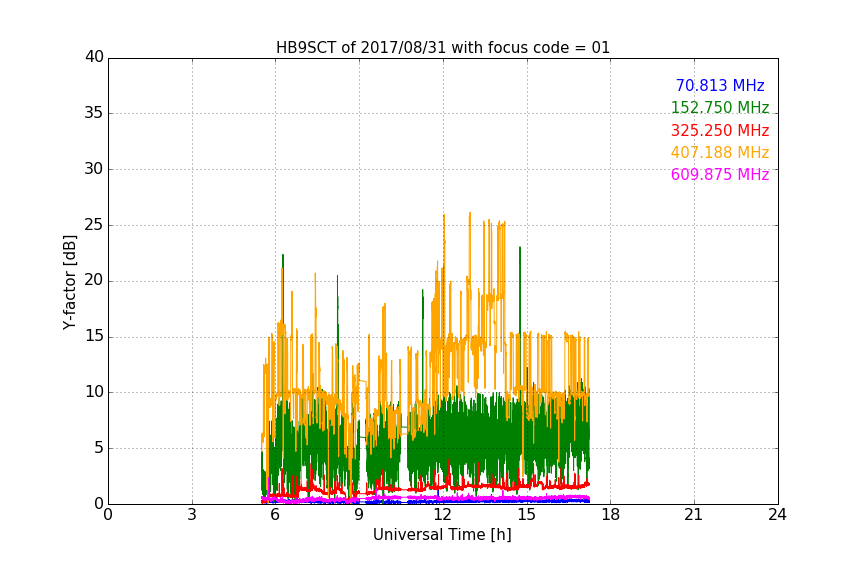Click the y-axis tick label 5
Image resolution: width=864 pixels, height=576 pixels.
(x=99, y=448)
